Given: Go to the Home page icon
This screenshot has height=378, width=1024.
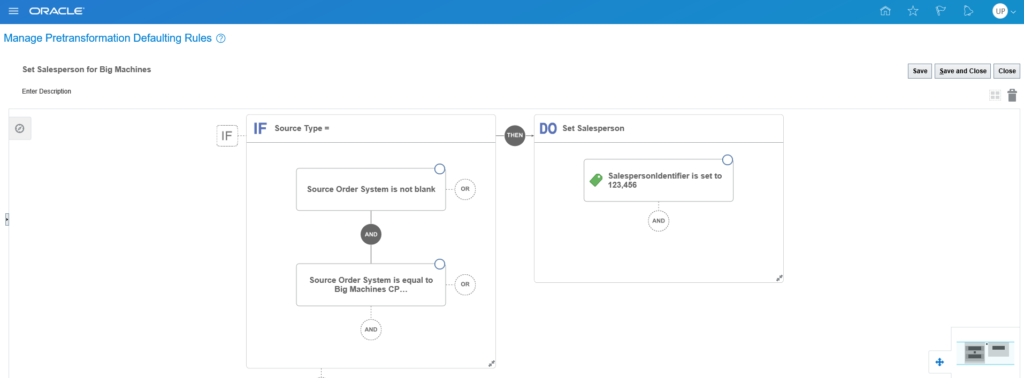Looking at the screenshot, I should click(x=886, y=11).
